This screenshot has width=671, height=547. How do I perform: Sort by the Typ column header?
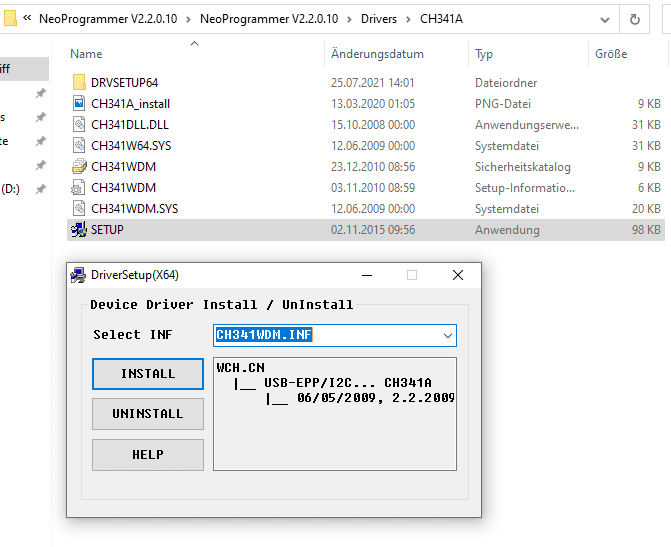point(484,54)
